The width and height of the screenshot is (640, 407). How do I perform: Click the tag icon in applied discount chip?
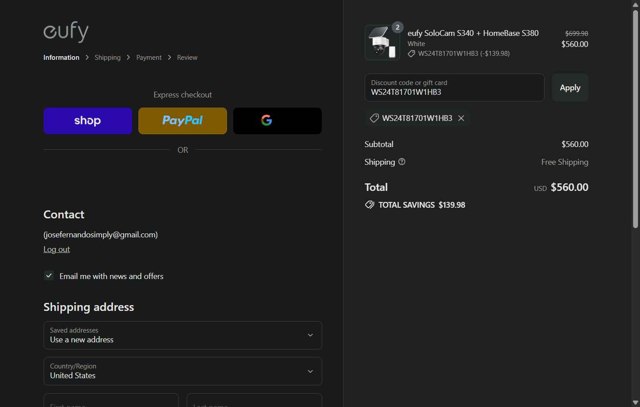tap(374, 118)
